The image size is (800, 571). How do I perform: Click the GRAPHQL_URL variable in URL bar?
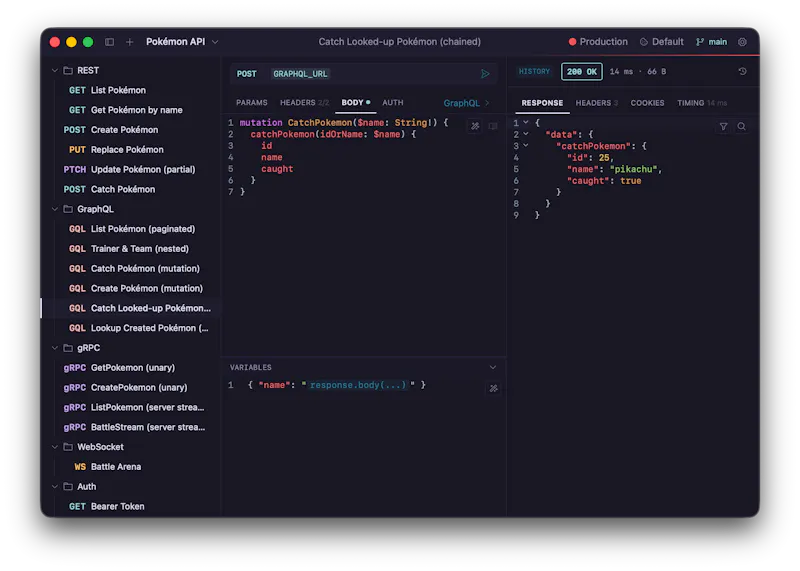click(x=300, y=74)
